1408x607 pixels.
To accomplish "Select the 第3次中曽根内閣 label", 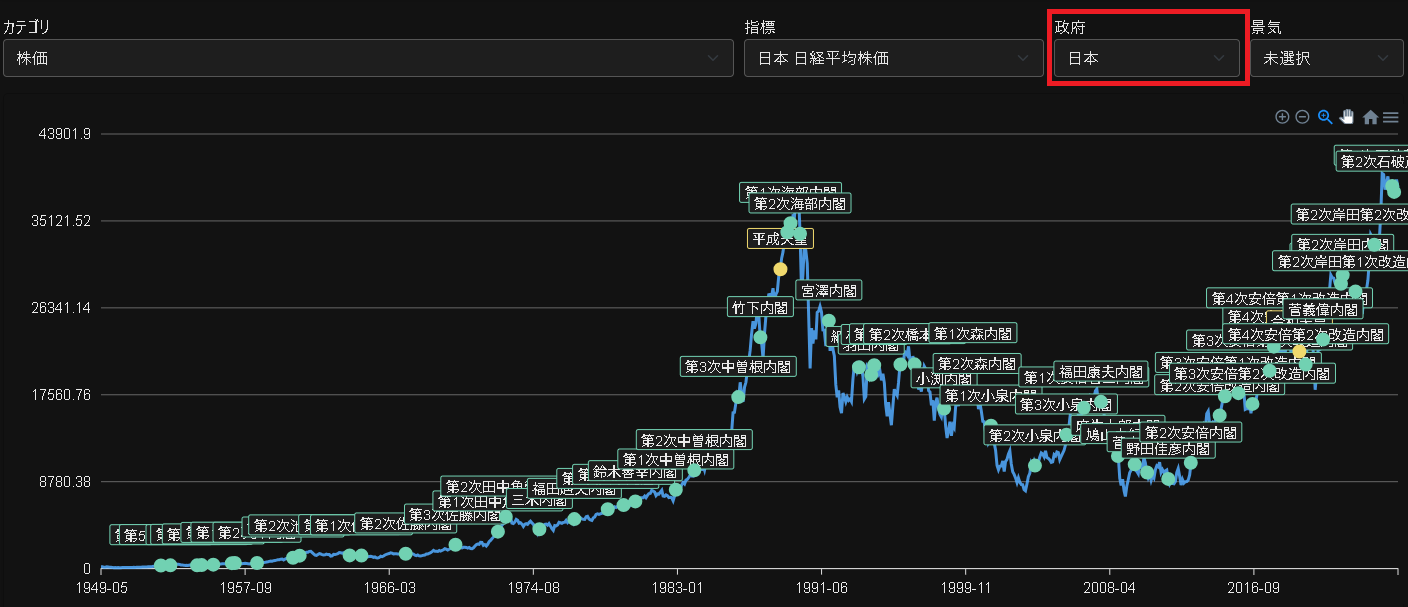I will (738, 366).
